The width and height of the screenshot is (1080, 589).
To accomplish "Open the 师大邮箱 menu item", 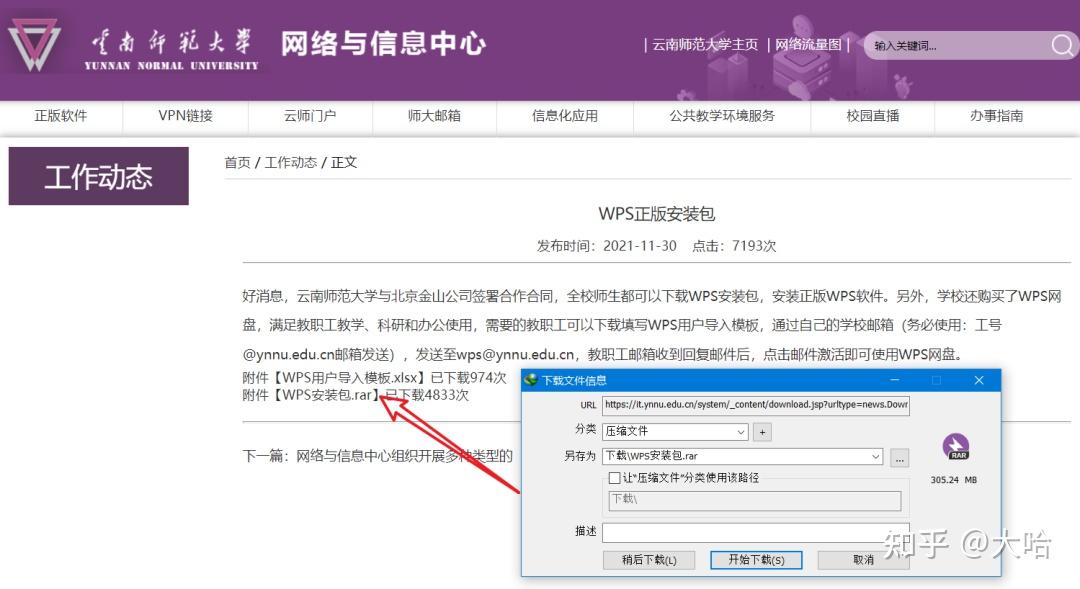I will coord(434,116).
